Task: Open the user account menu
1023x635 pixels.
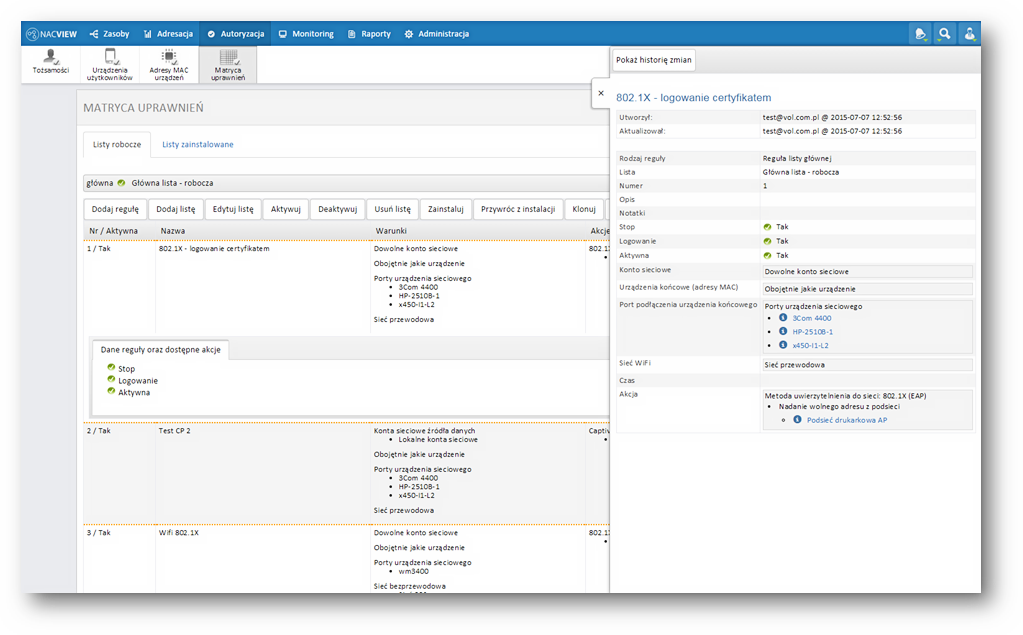Action: point(970,34)
